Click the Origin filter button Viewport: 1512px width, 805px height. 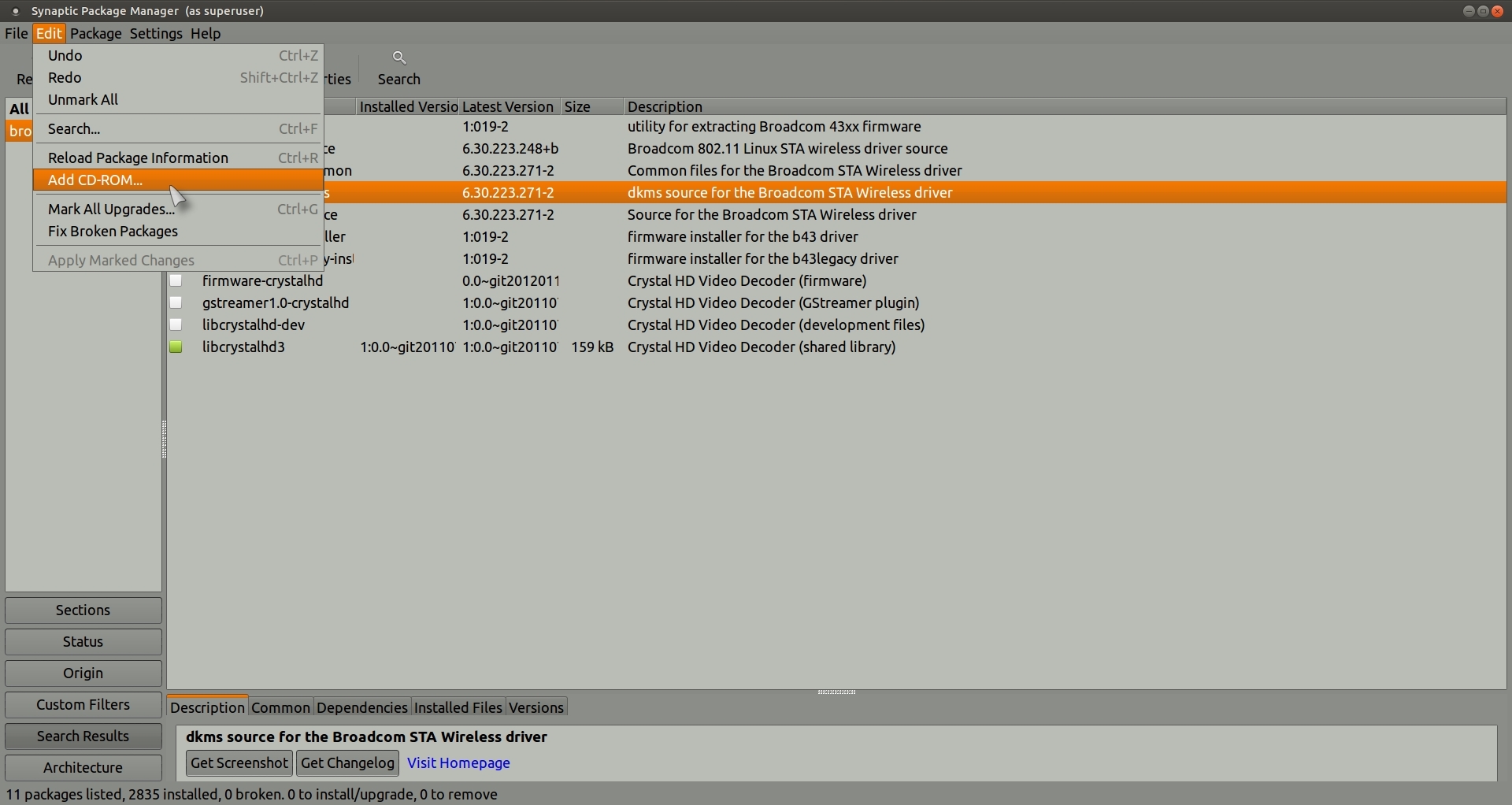(x=83, y=673)
